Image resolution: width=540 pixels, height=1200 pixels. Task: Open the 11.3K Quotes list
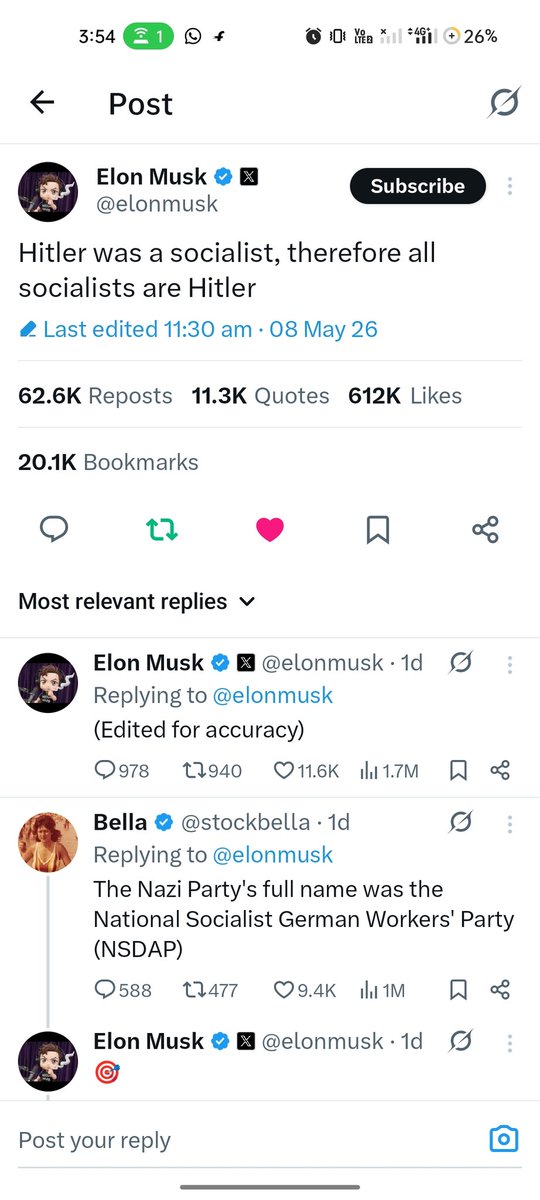260,396
